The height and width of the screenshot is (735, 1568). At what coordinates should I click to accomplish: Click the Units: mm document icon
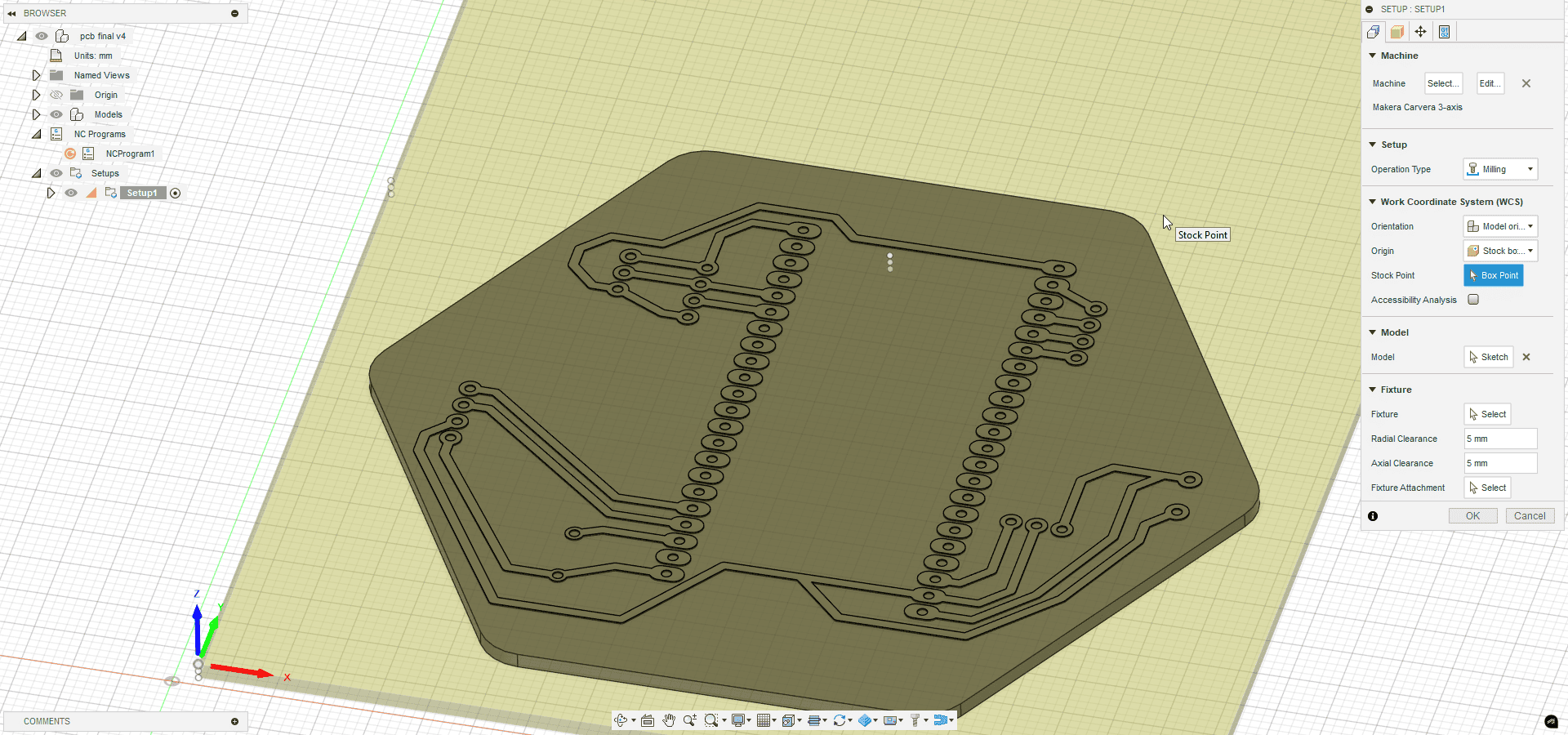pyautogui.click(x=56, y=56)
